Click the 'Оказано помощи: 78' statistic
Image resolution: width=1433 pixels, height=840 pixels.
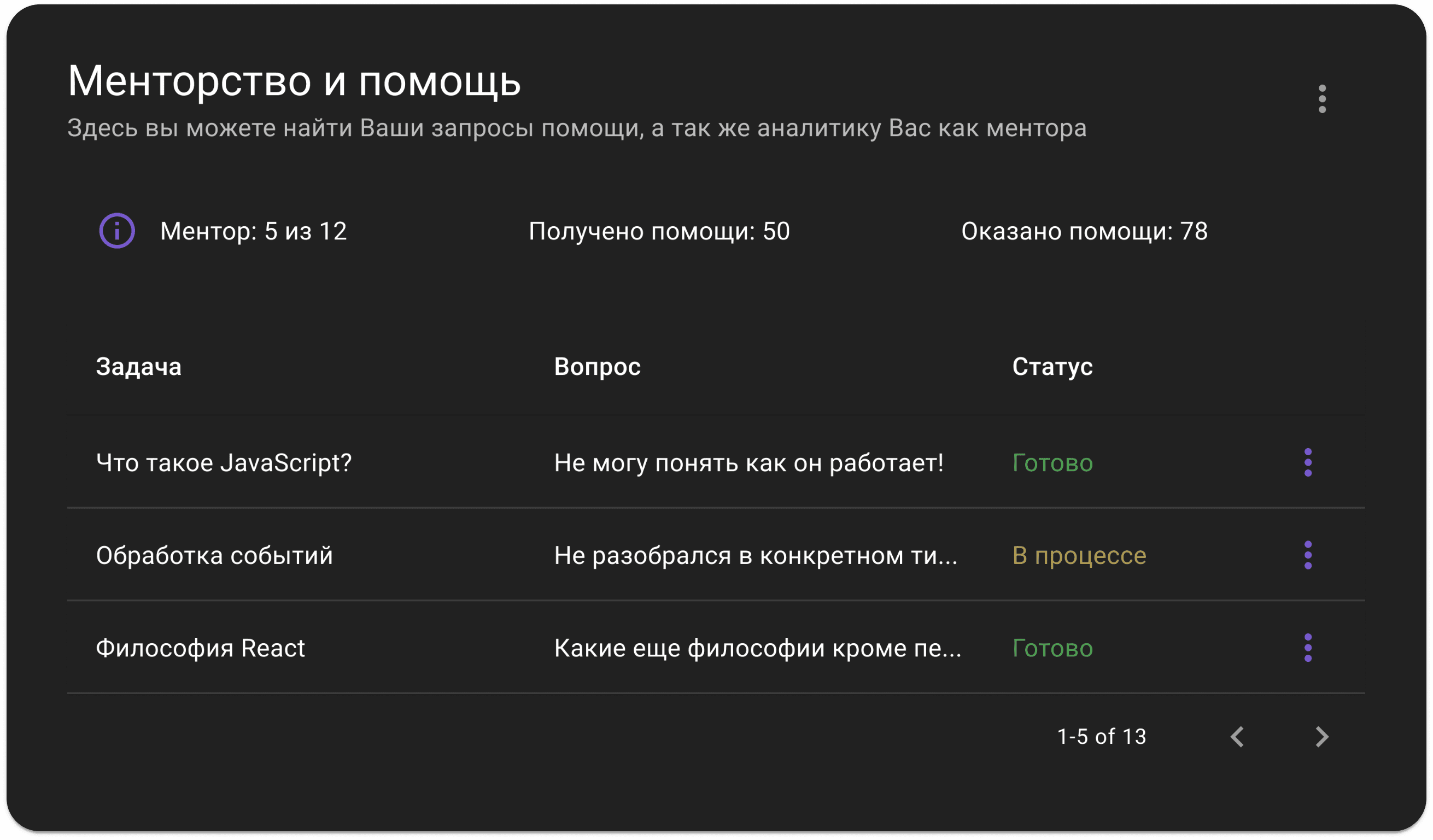pos(1084,231)
